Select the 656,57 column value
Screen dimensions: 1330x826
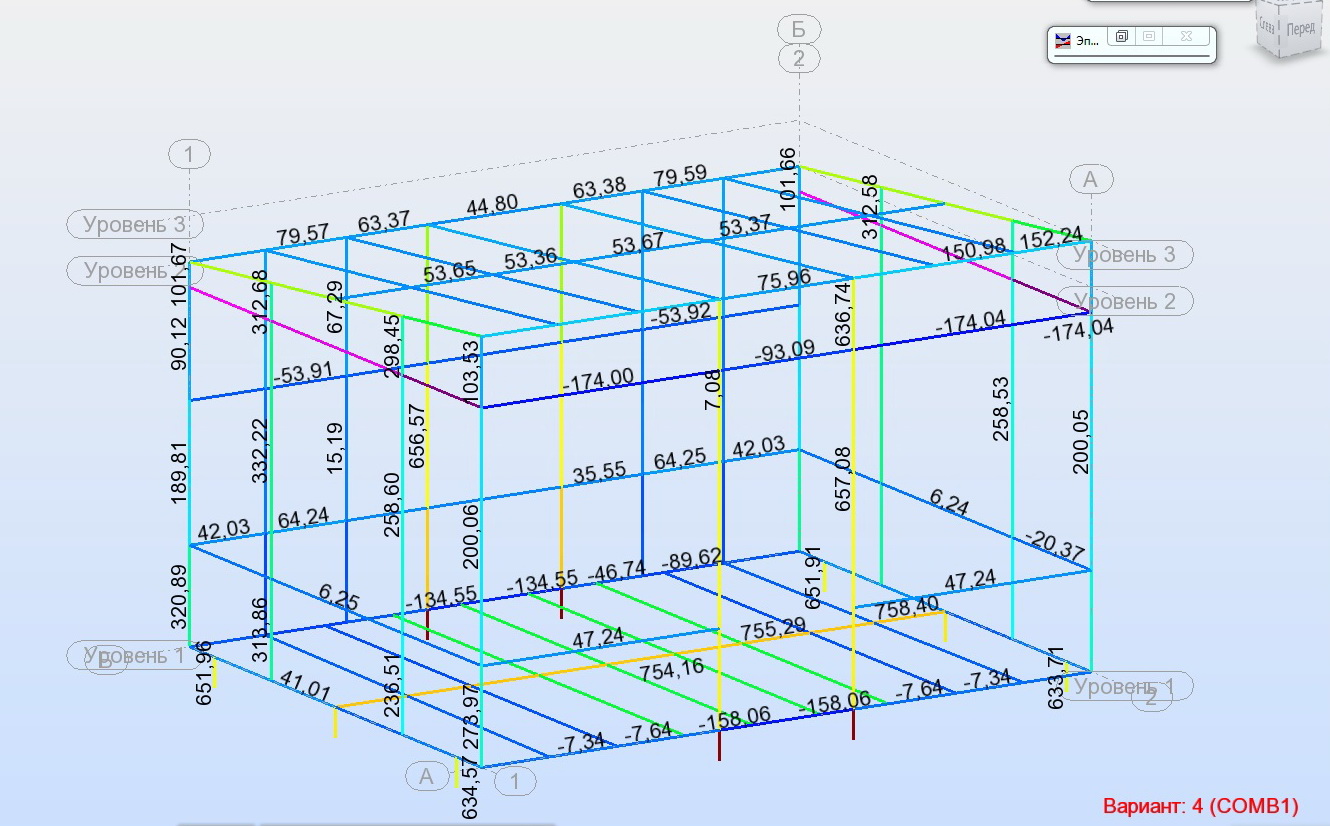(418, 436)
